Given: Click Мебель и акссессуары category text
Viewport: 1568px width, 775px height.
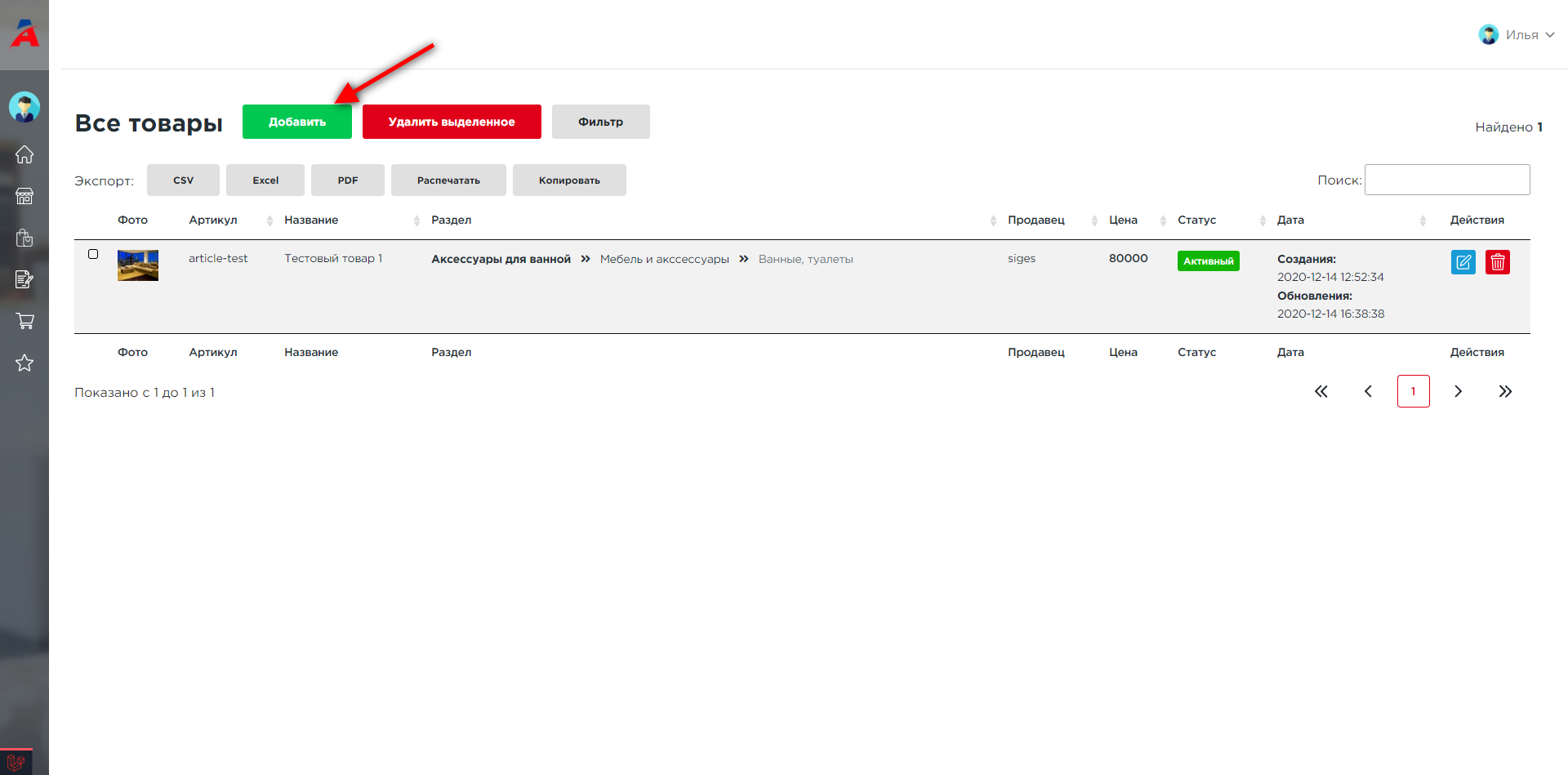Looking at the screenshot, I should tap(665, 259).
